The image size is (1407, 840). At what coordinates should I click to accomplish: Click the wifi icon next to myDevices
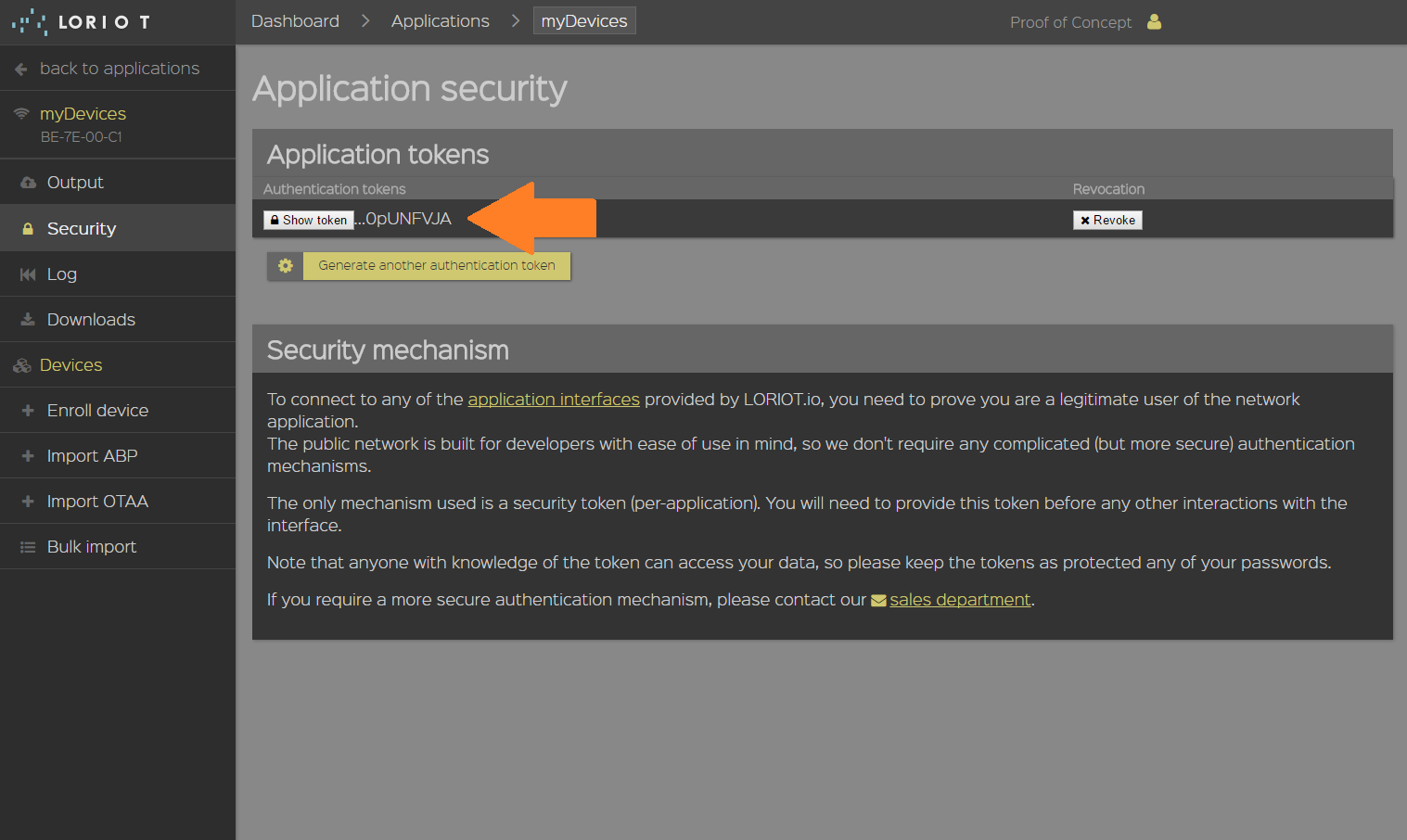21,113
